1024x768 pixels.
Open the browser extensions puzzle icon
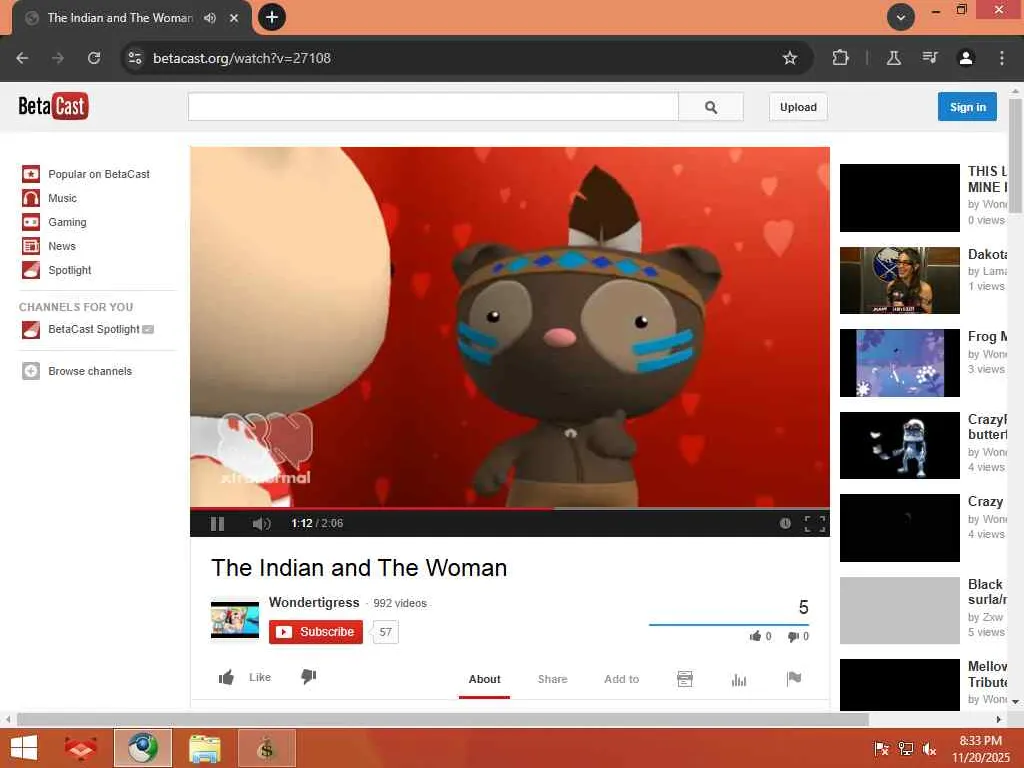[x=840, y=58]
